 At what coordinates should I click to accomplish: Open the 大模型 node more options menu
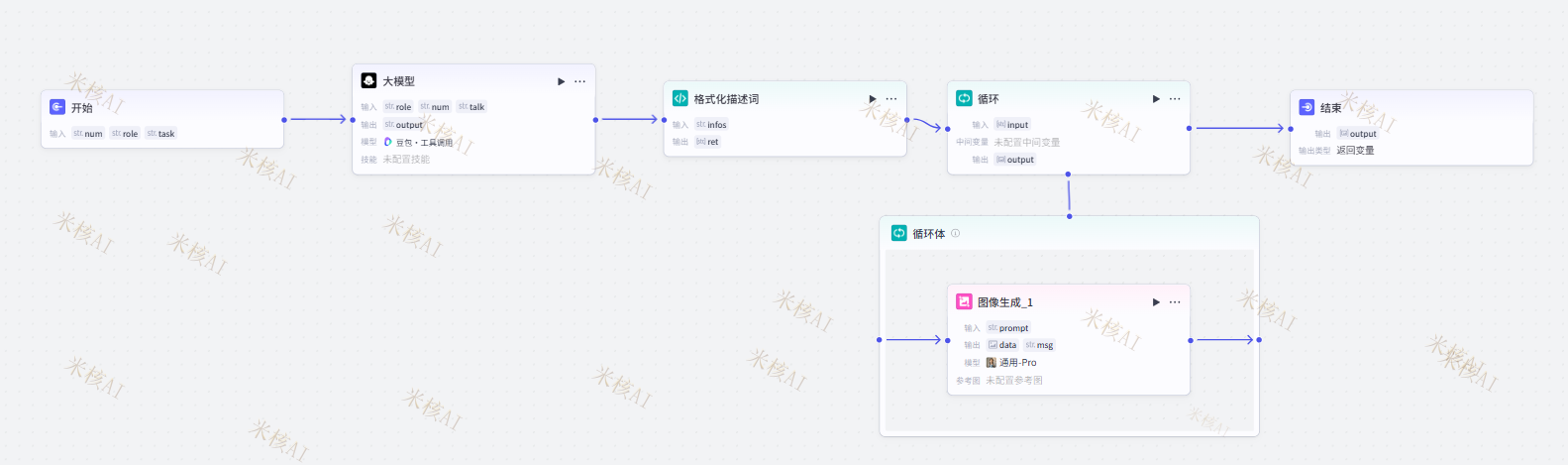tap(580, 81)
